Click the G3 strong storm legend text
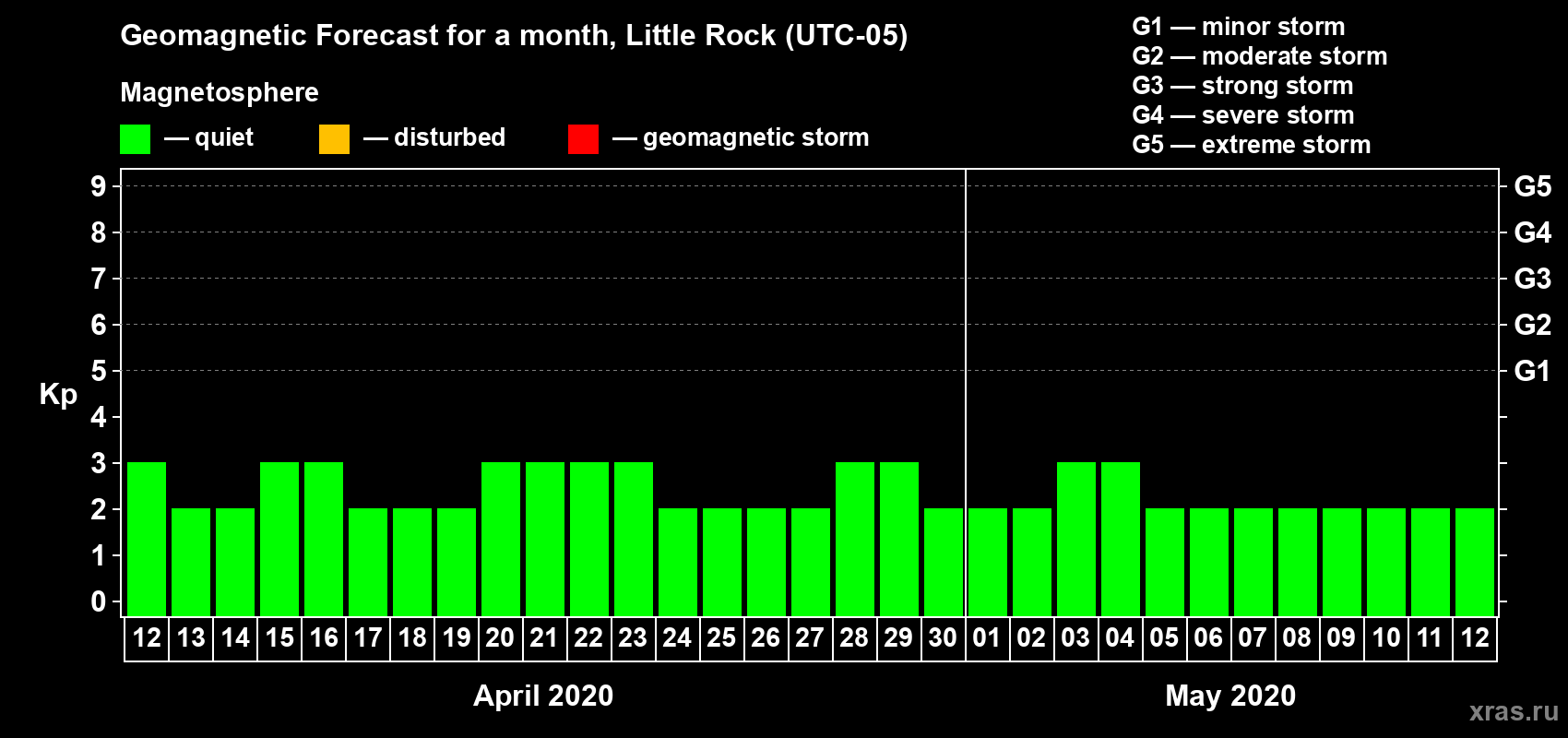Screen dimensions: 1568x738 pyautogui.click(x=1242, y=86)
